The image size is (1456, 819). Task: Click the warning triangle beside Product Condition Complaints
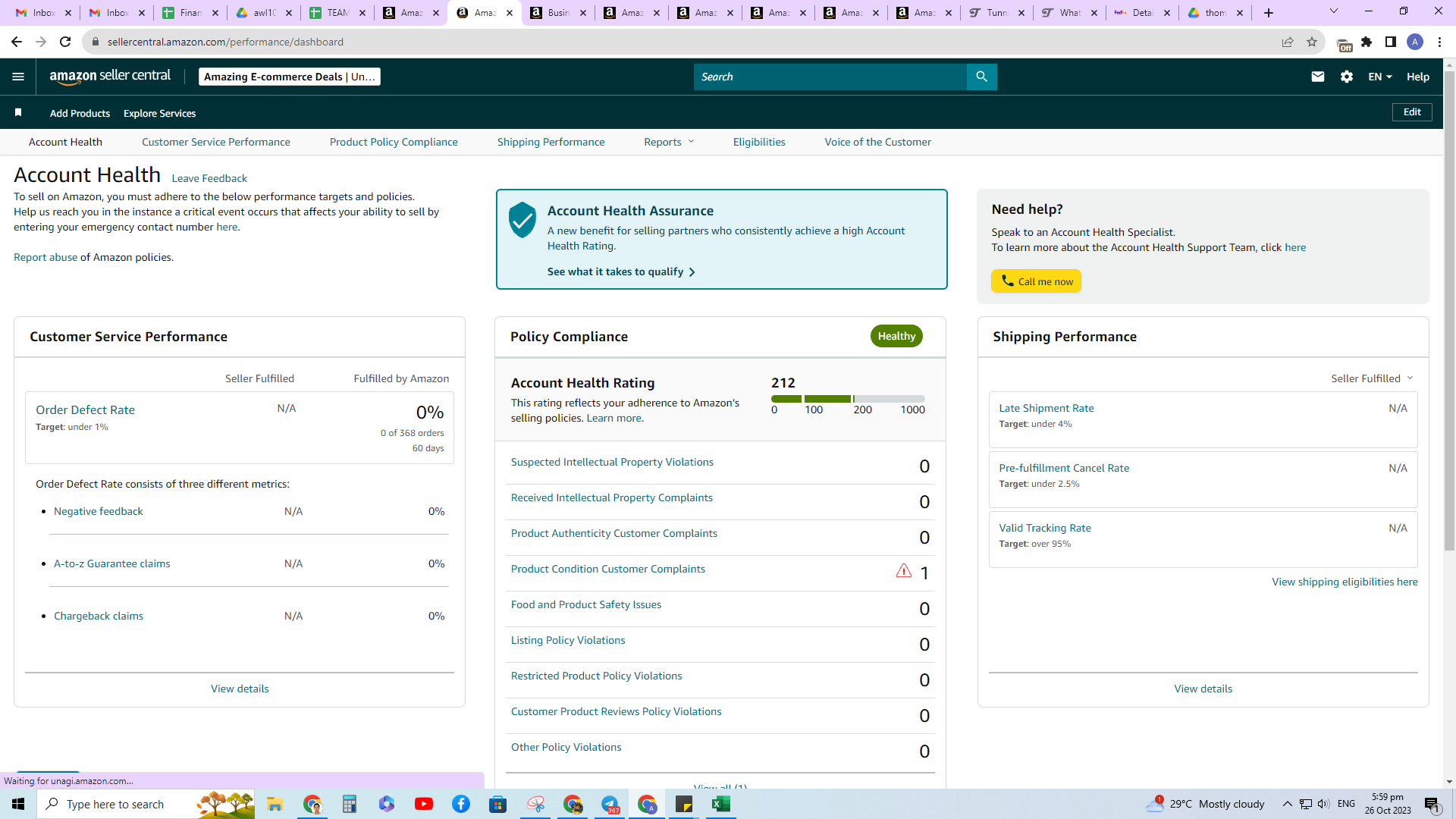click(x=903, y=571)
